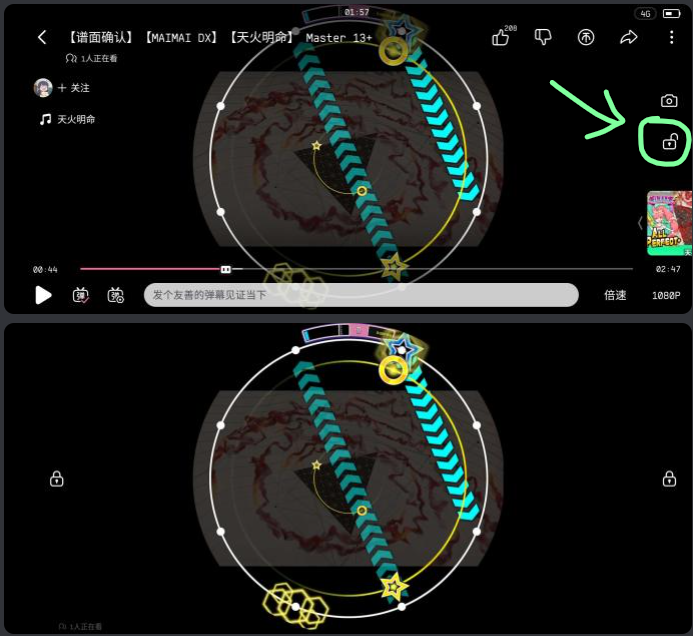The width and height of the screenshot is (693, 636).
Task: Click the danmaku comment input field
Action: click(360, 295)
